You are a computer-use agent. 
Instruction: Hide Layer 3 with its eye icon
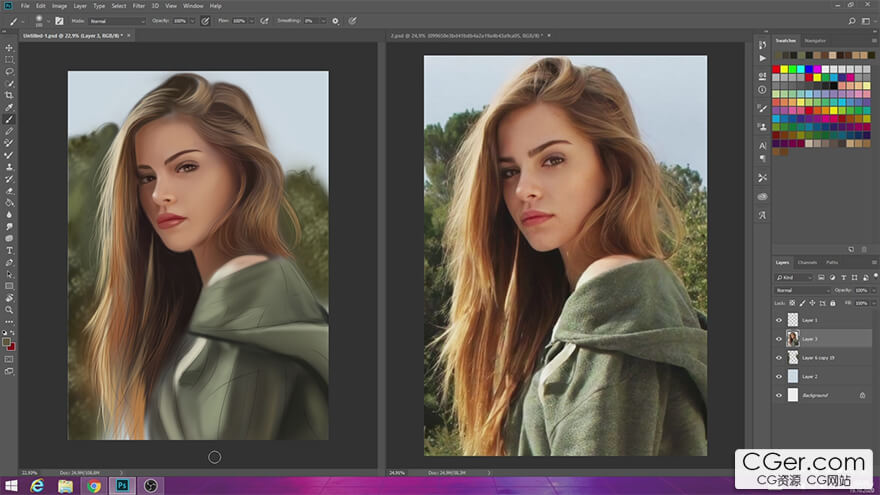point(779,339)
